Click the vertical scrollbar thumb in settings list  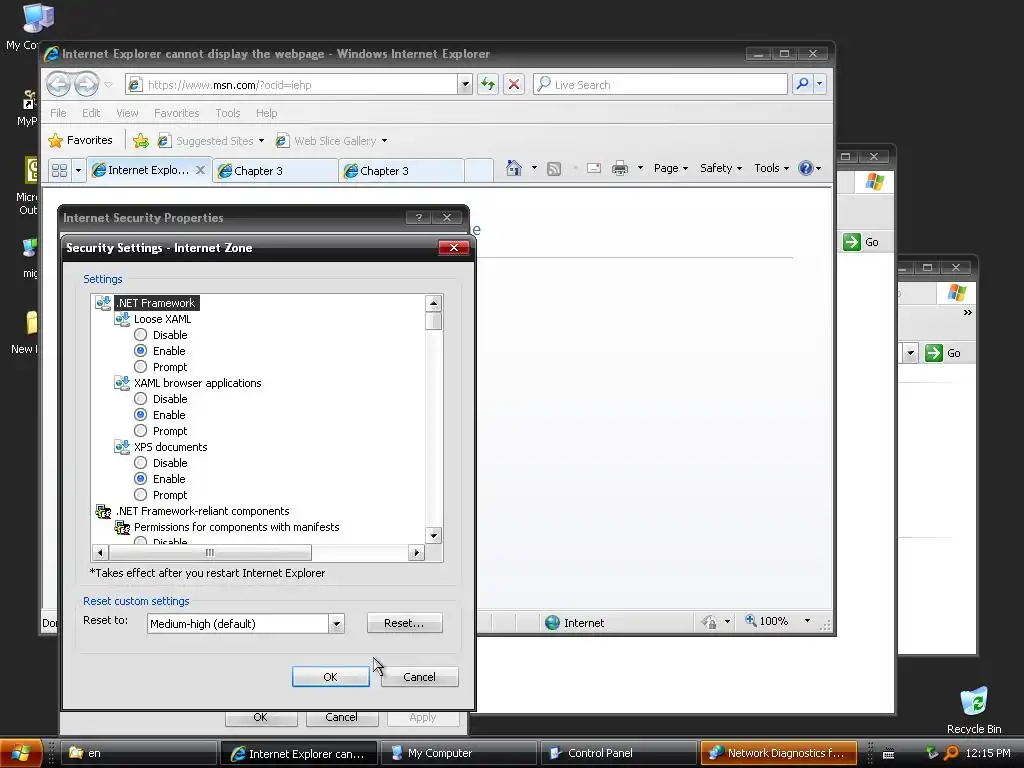[434, 321]
